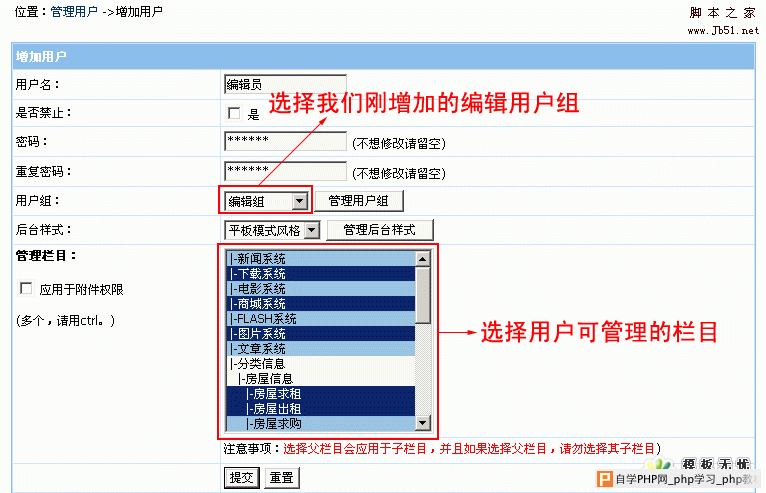Select 商城系统 in the column list
Screen dimensions: 766x493
pos(320,304)
